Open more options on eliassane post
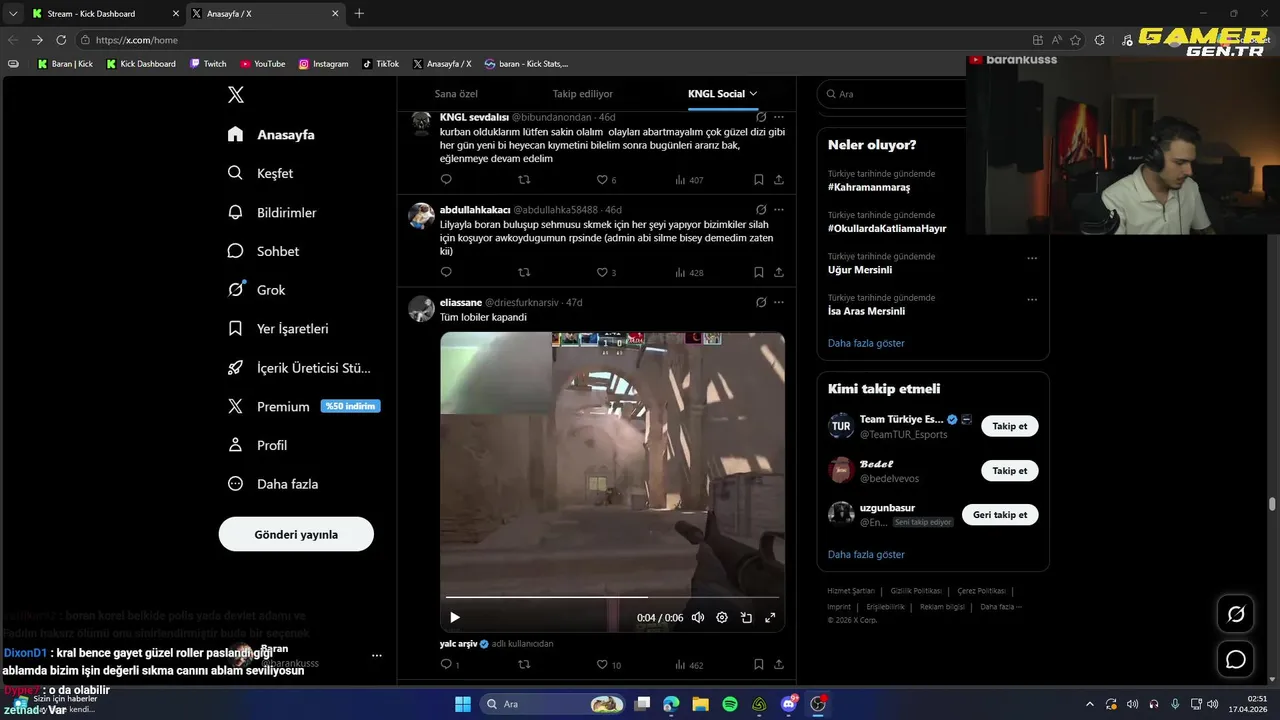The image size is (1280, 720). pyautogui.click(x=779, y=302)
